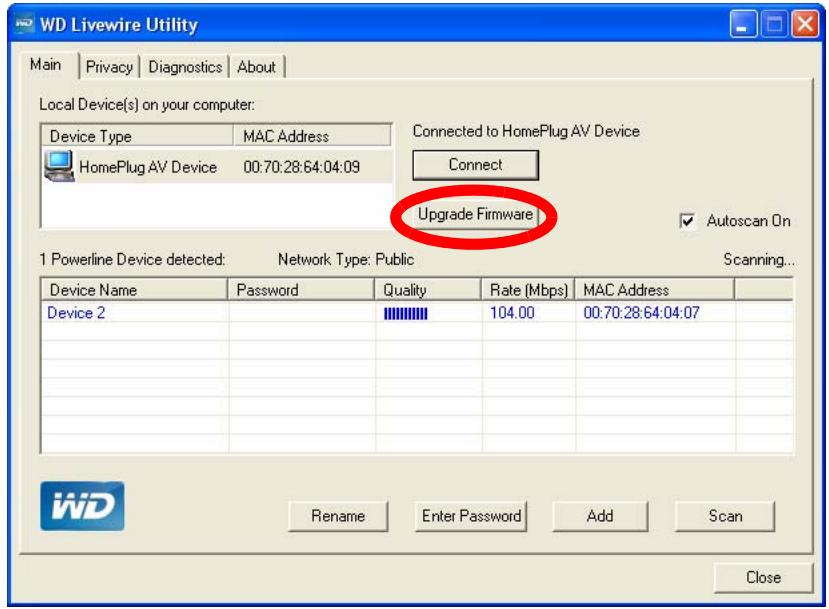Click the Close button at bottom
The height and width of the screenshot is (609, 829).
point(763,577)
